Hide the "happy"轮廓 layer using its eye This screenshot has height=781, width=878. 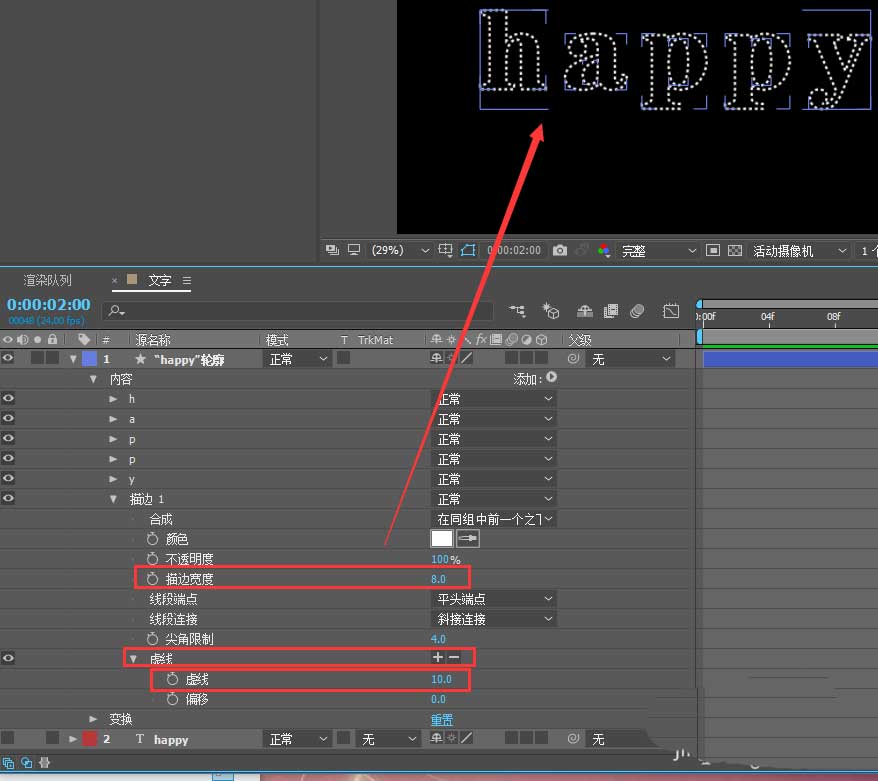tap(9, 358)
